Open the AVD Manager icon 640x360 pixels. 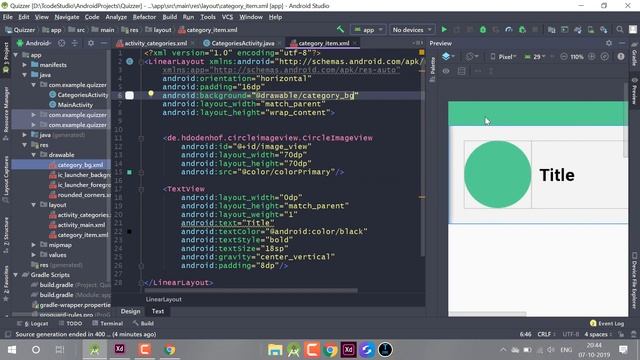[x=591, y=29]
